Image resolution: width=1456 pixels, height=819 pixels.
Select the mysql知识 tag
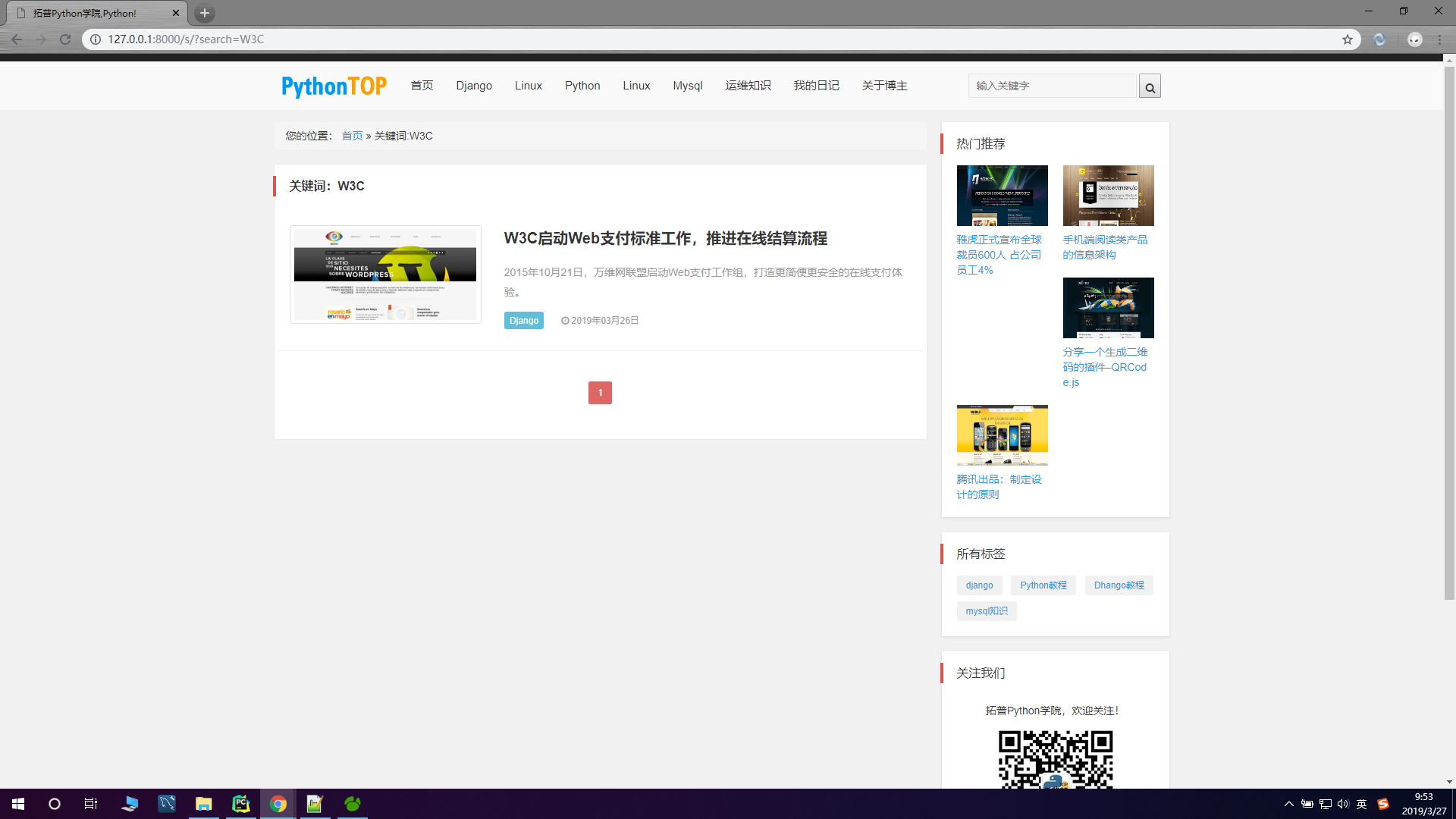click(x=987, y=611)
